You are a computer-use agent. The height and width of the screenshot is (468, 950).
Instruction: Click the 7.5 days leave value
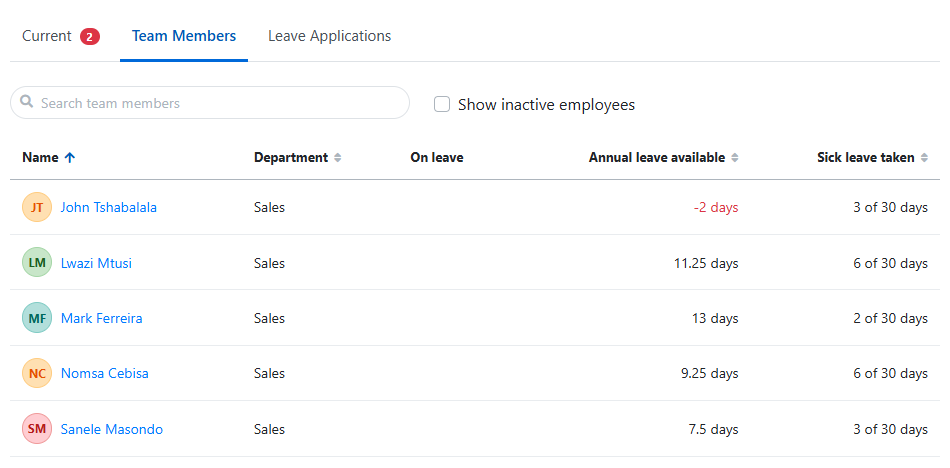tap(713, 429)
